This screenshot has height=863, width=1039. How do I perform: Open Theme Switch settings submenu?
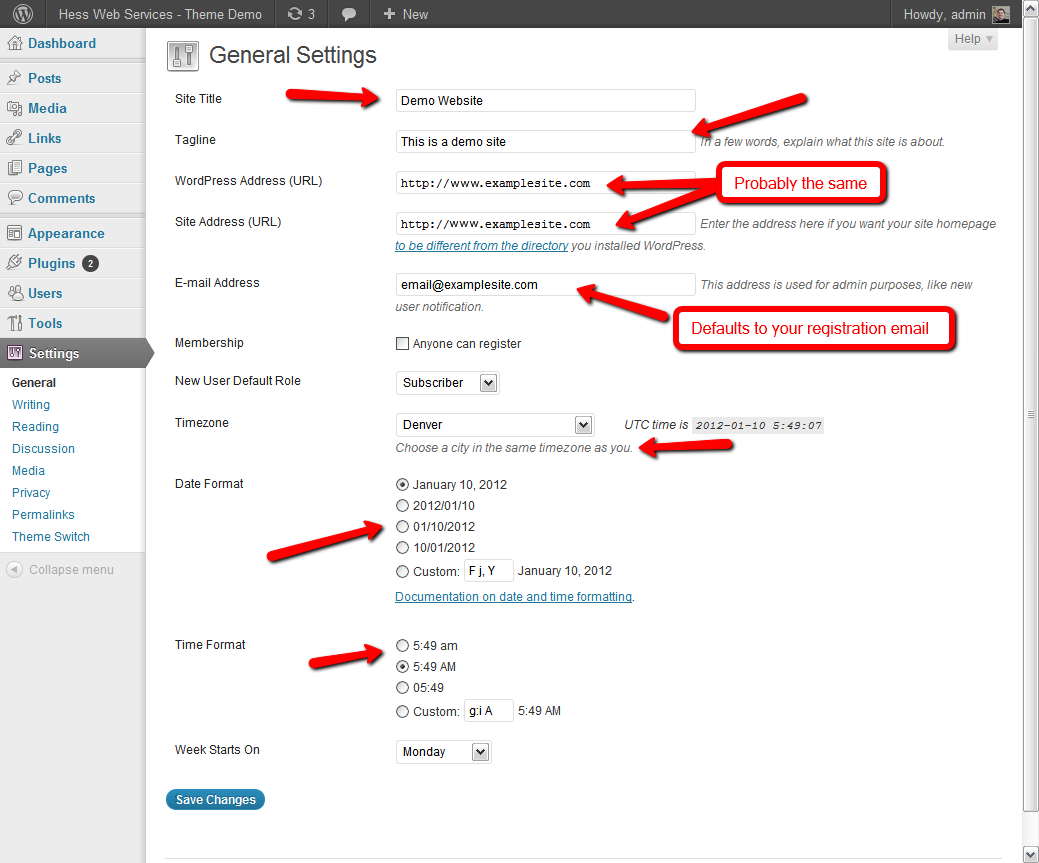click(x=51, y=536)
